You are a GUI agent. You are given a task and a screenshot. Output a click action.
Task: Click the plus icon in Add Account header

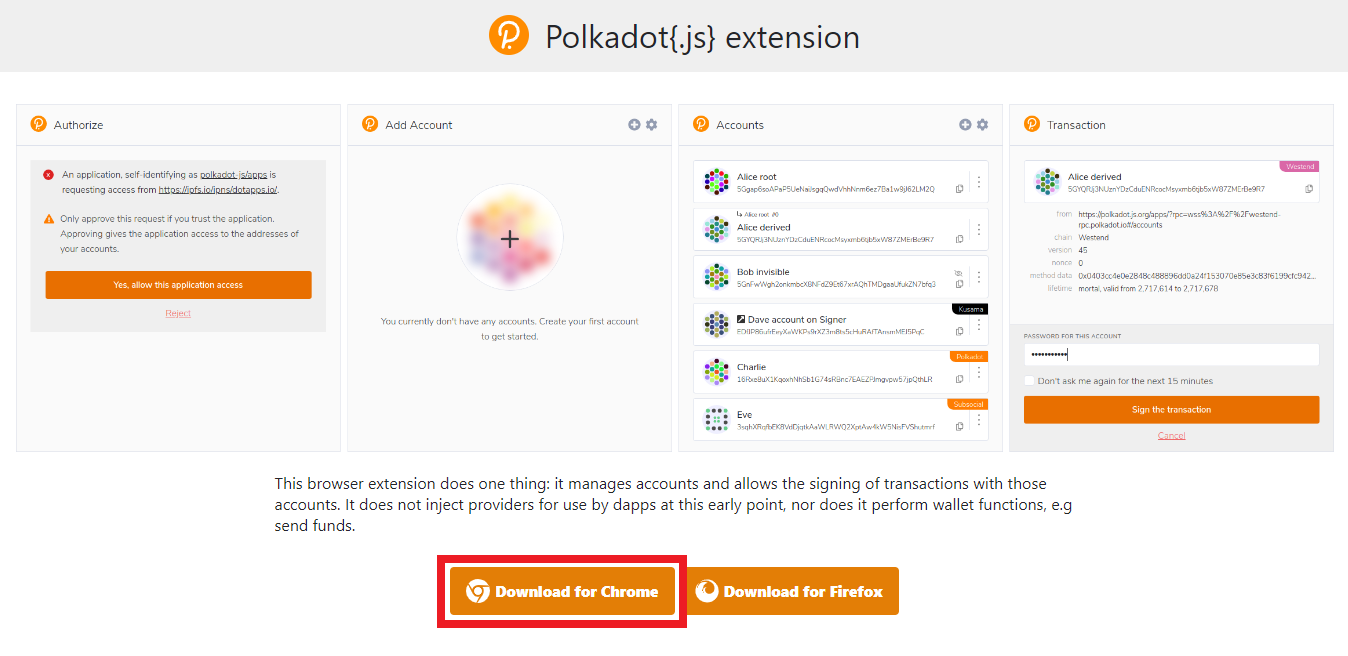(x=634, y=125)
